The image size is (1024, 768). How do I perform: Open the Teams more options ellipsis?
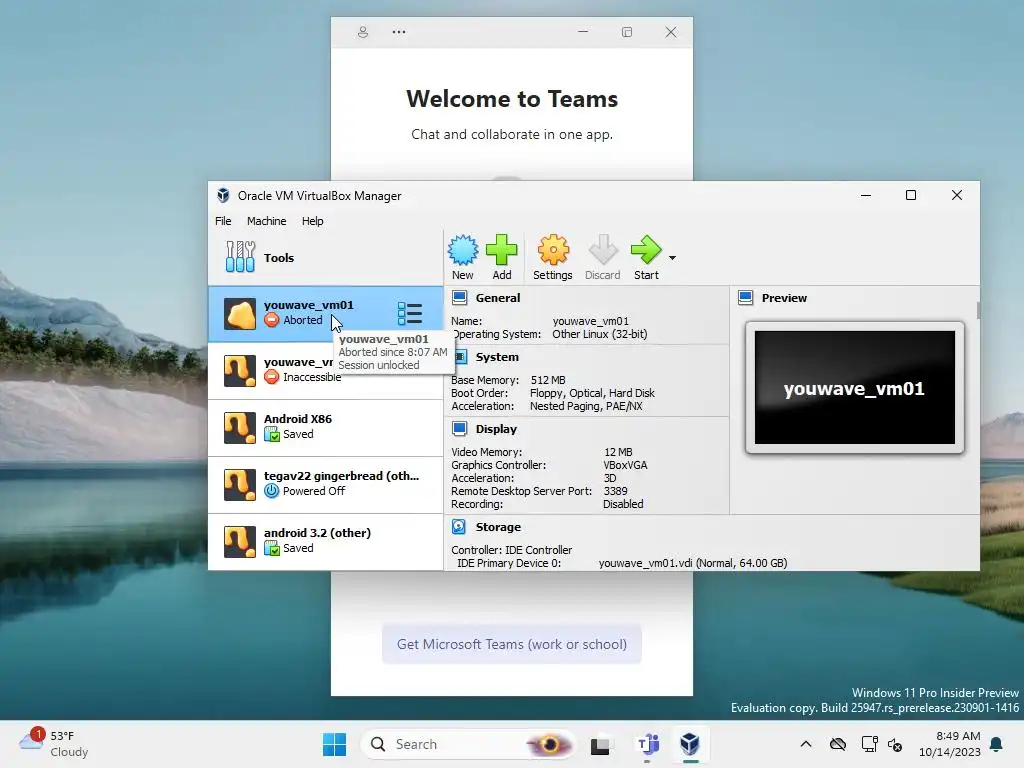click(399, 32)
